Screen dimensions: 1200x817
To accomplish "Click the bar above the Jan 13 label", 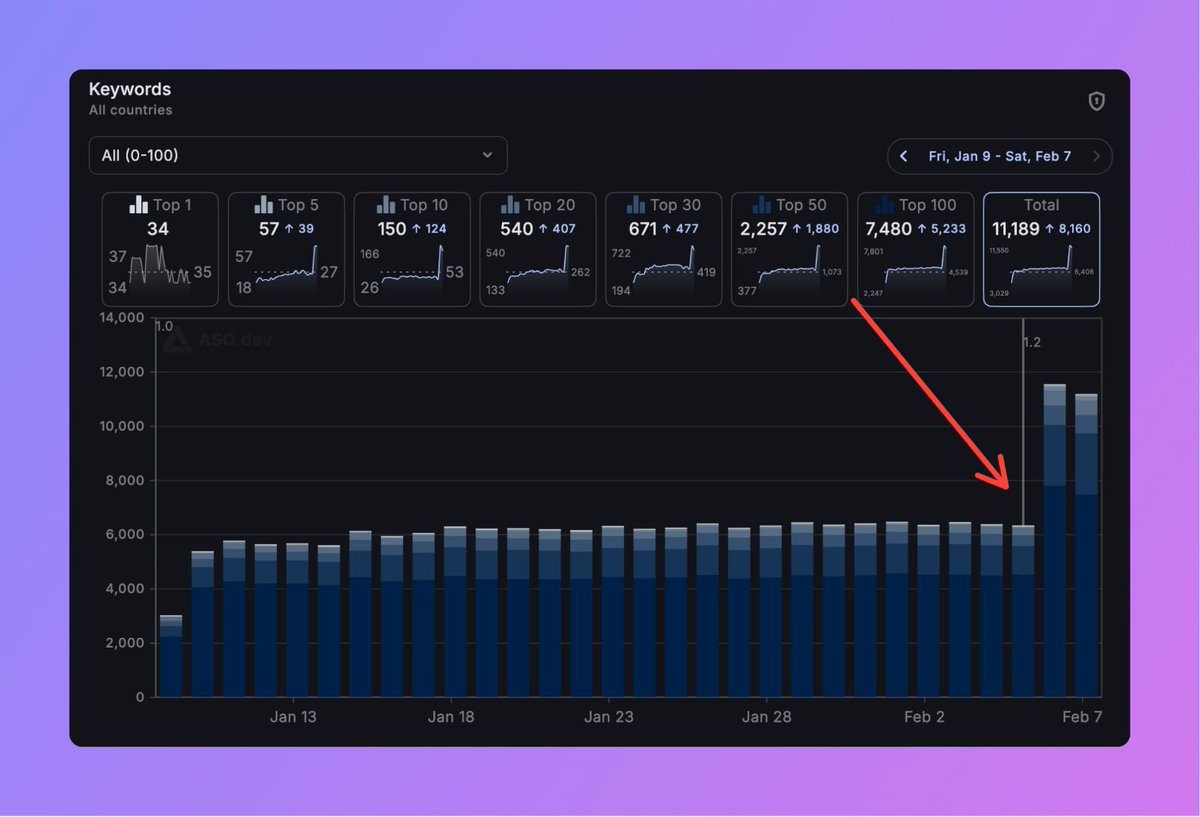I will 297,621.
